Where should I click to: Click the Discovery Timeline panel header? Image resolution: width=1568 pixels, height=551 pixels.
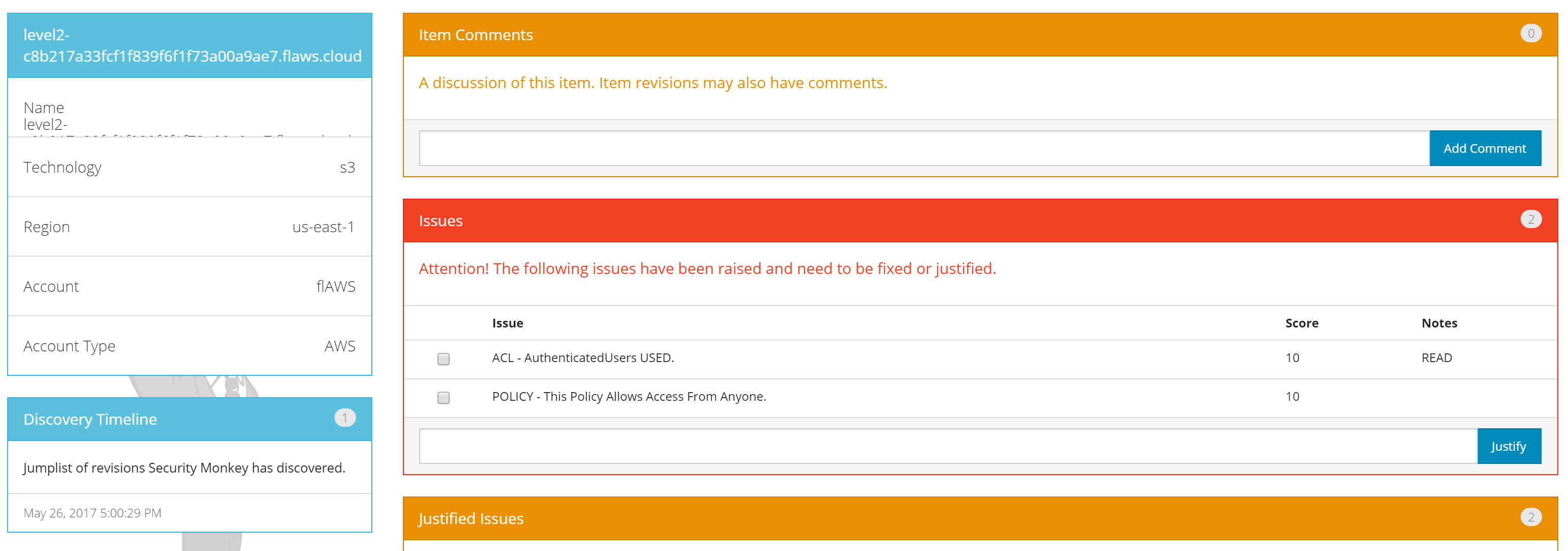pyautogui.click(x=189, y=419)
